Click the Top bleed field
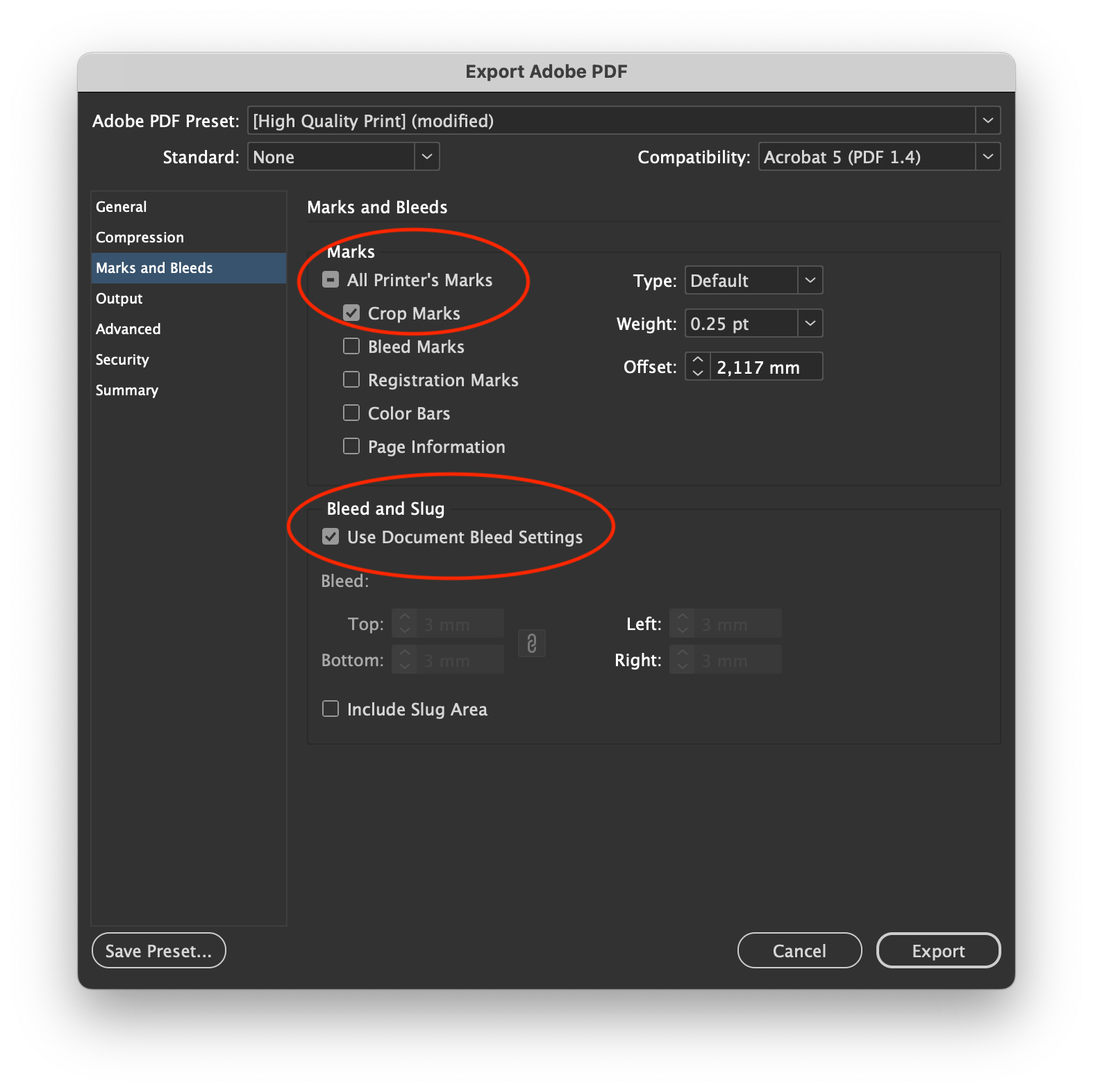Screen dimensions: 1093x1092 click(x=461, y=624)
